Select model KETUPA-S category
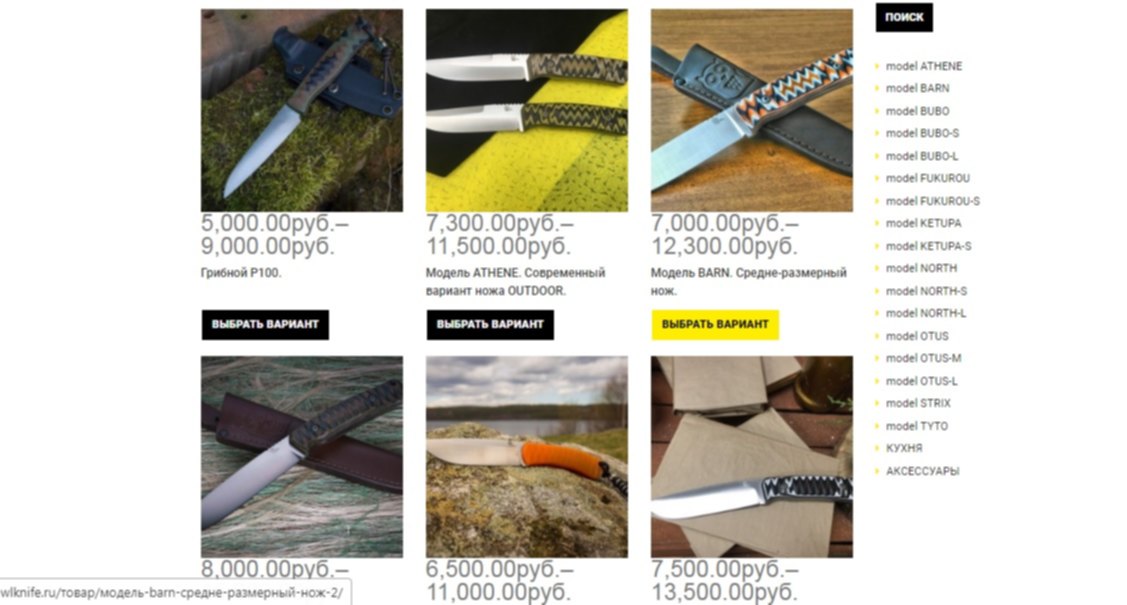This screenshot has width=1127, height=605. [x=928, y=246]
